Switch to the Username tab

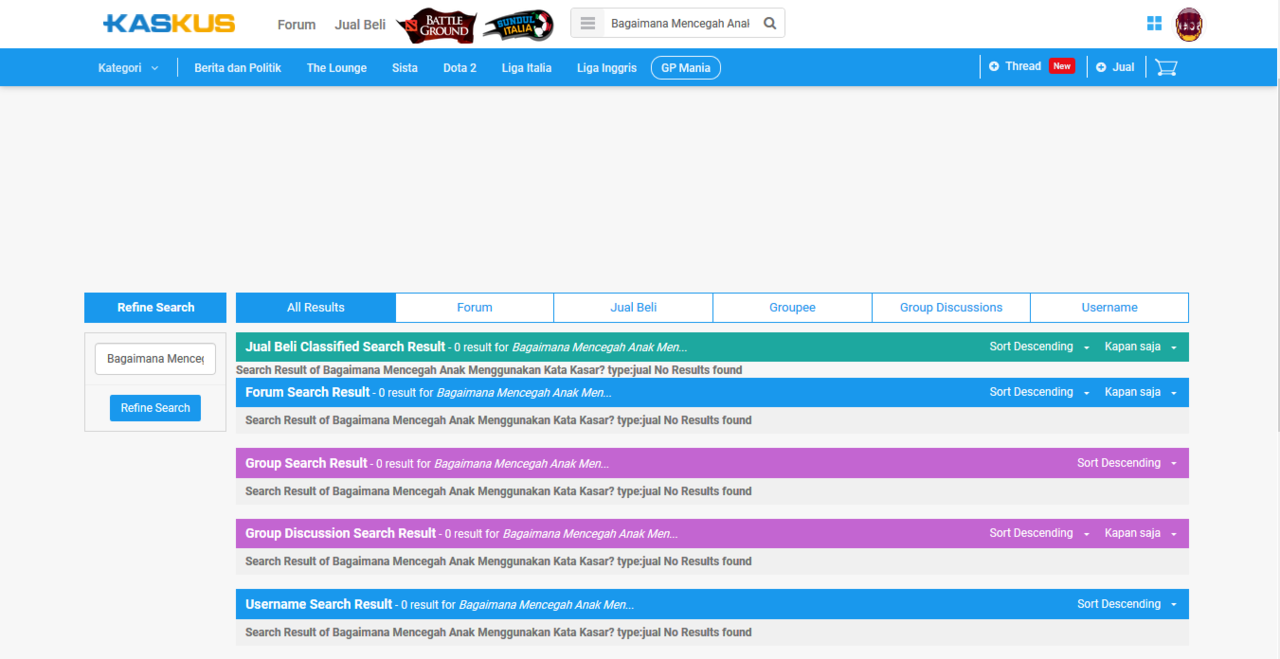(x=1110, y=307)
